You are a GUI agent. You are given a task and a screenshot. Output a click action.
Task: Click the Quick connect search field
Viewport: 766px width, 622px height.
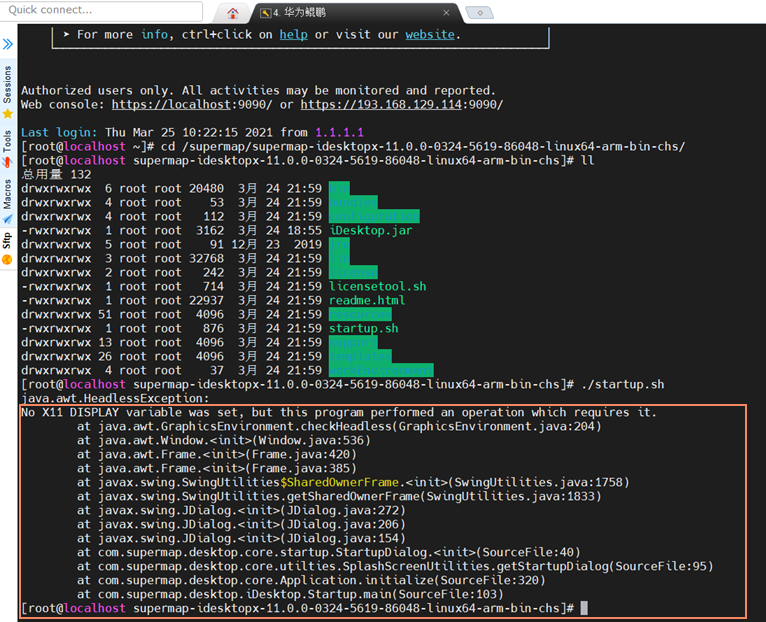pos(100,10)
